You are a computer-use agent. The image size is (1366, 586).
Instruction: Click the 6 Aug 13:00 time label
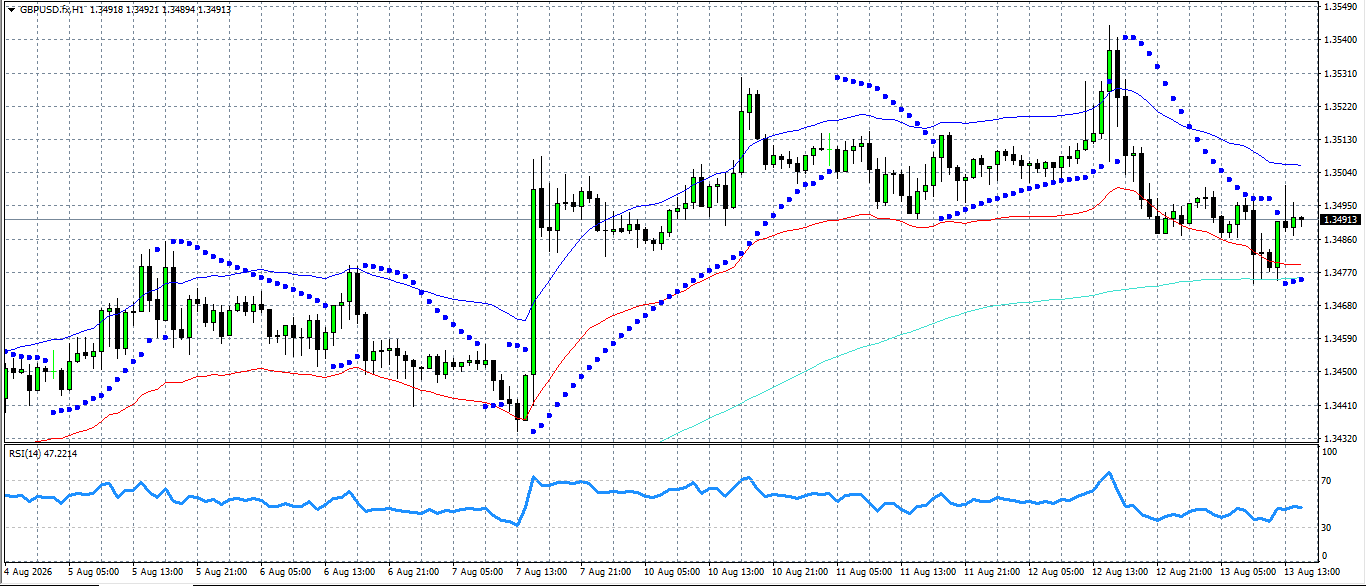349,572
